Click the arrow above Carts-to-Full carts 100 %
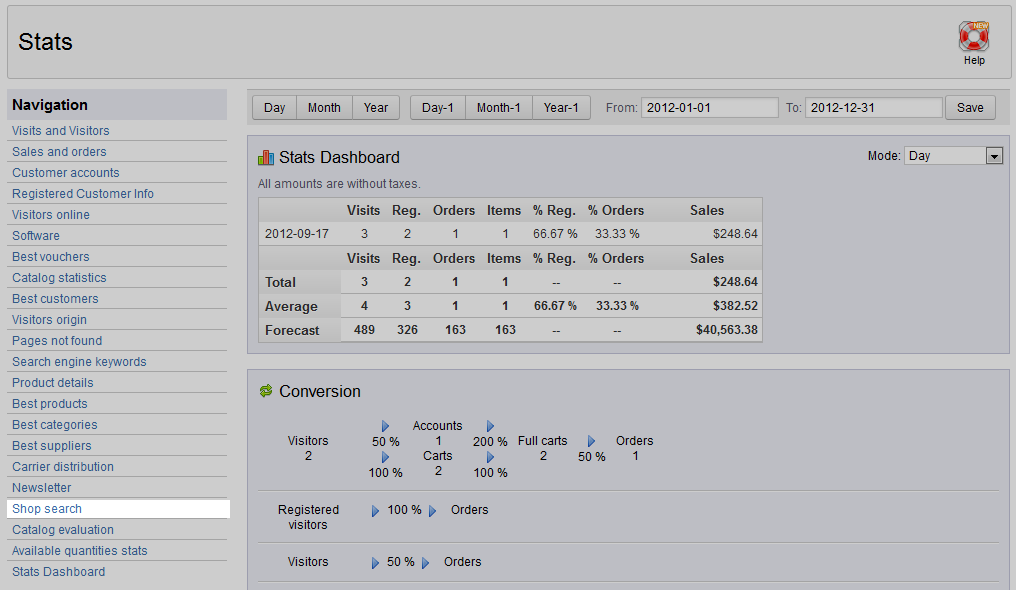1016x590 pixels. click(491, 457)
